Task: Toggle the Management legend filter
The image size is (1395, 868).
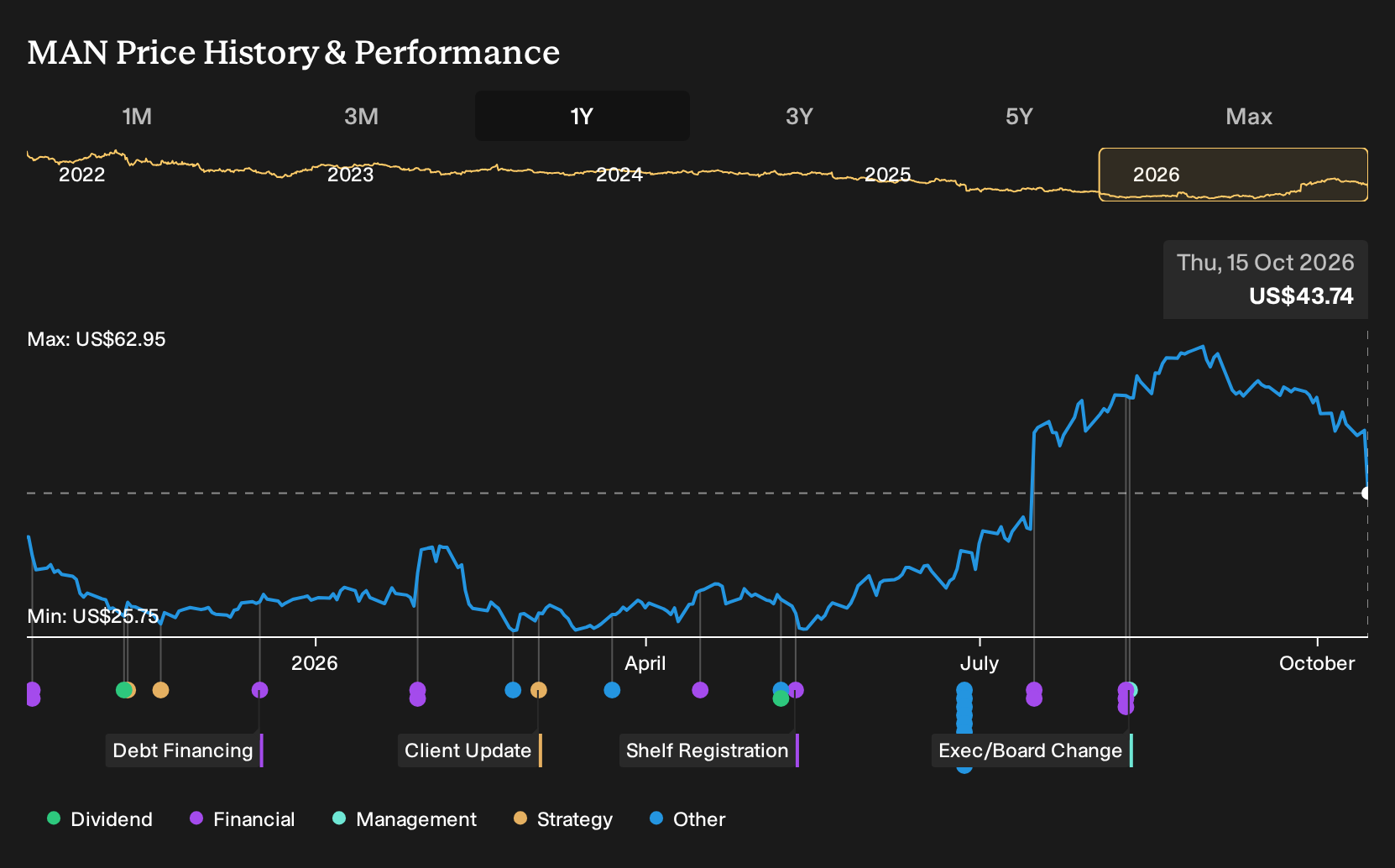Action: (x=405, y=819)
